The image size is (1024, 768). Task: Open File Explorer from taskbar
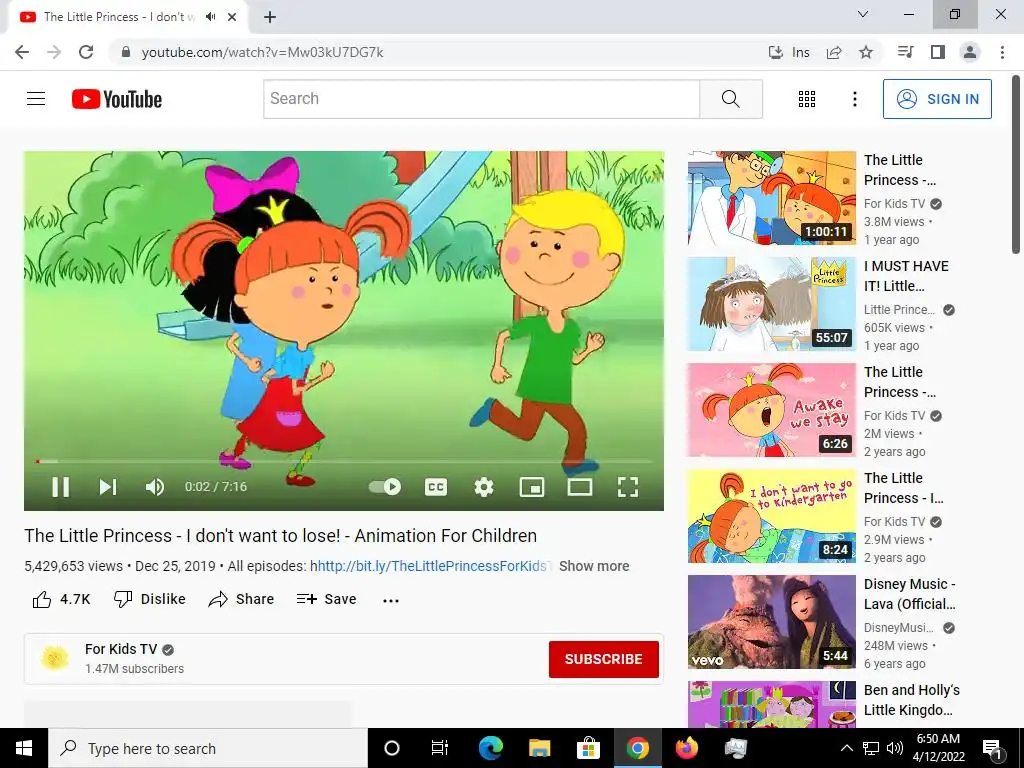point(539,748)
